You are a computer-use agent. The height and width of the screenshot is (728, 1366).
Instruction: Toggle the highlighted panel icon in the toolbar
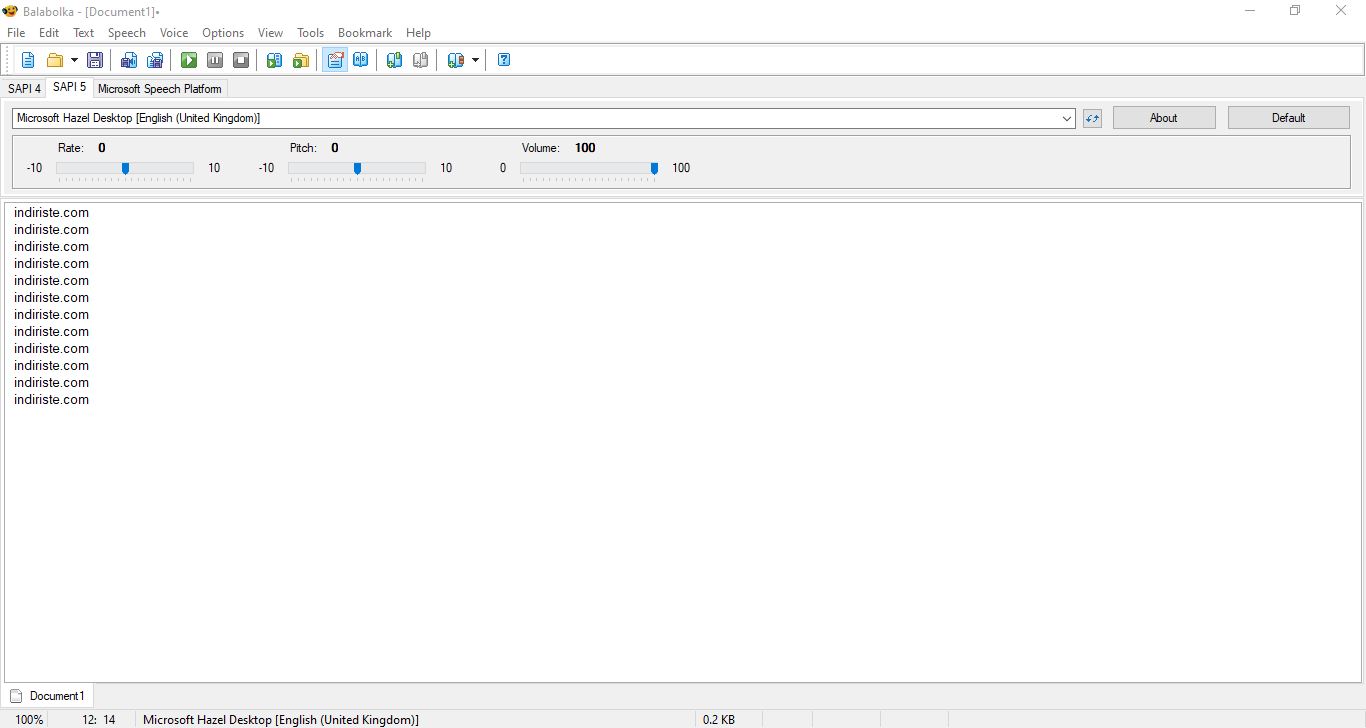click(335, 60)
